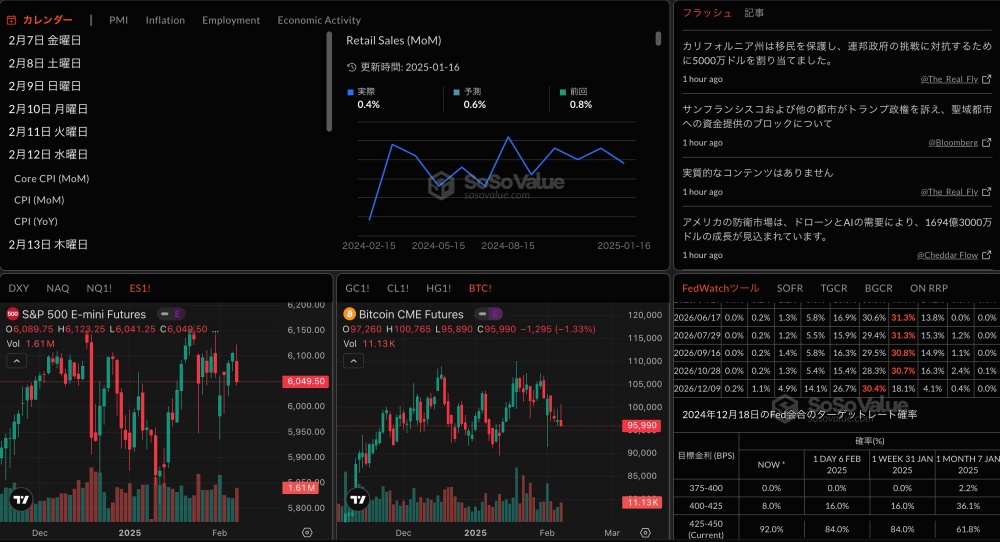
Task: Switch to the ON RRP tab
Action: [929, 288]
